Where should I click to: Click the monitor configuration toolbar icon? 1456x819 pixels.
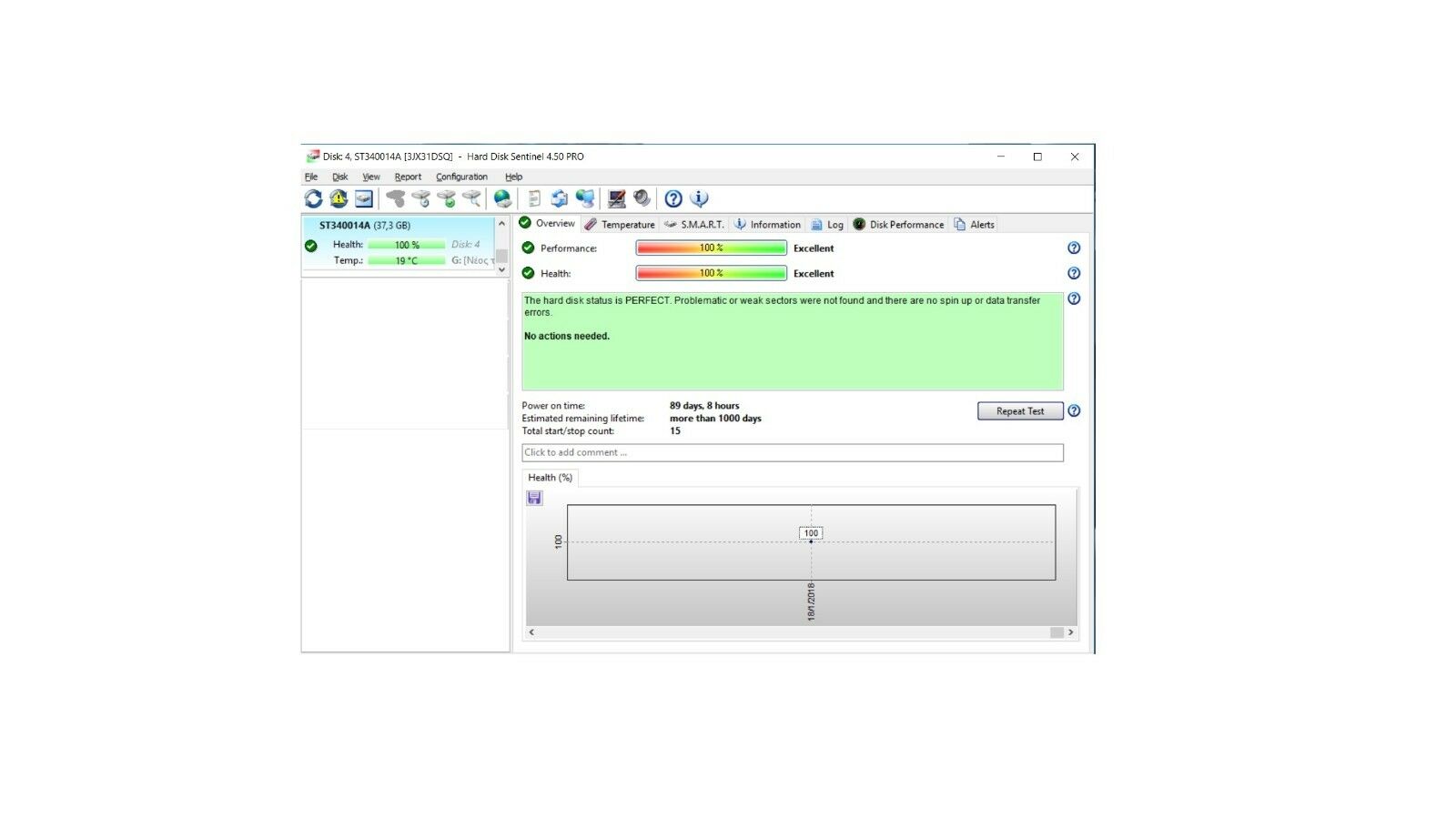[x=617, y=198]
